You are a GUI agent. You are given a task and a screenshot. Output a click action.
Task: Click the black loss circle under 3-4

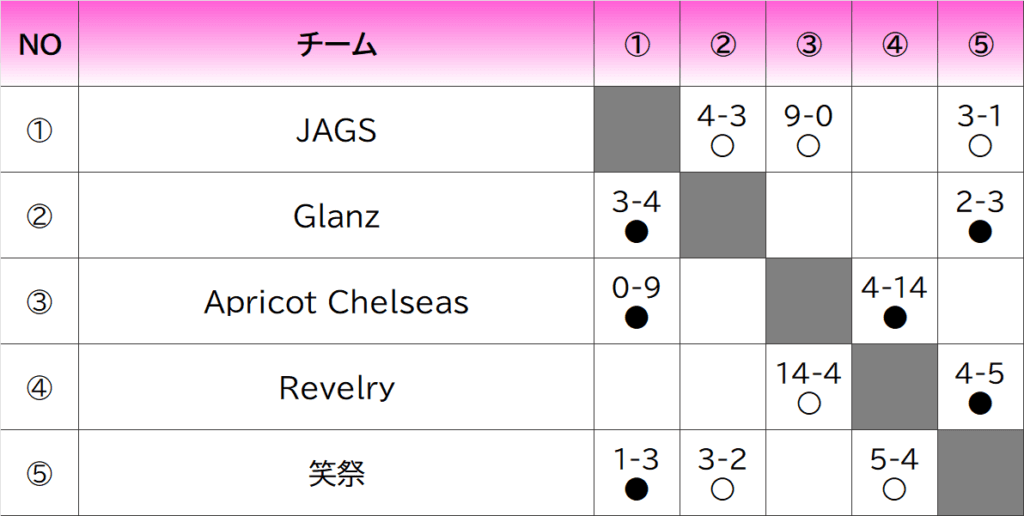tap(636, 233)
